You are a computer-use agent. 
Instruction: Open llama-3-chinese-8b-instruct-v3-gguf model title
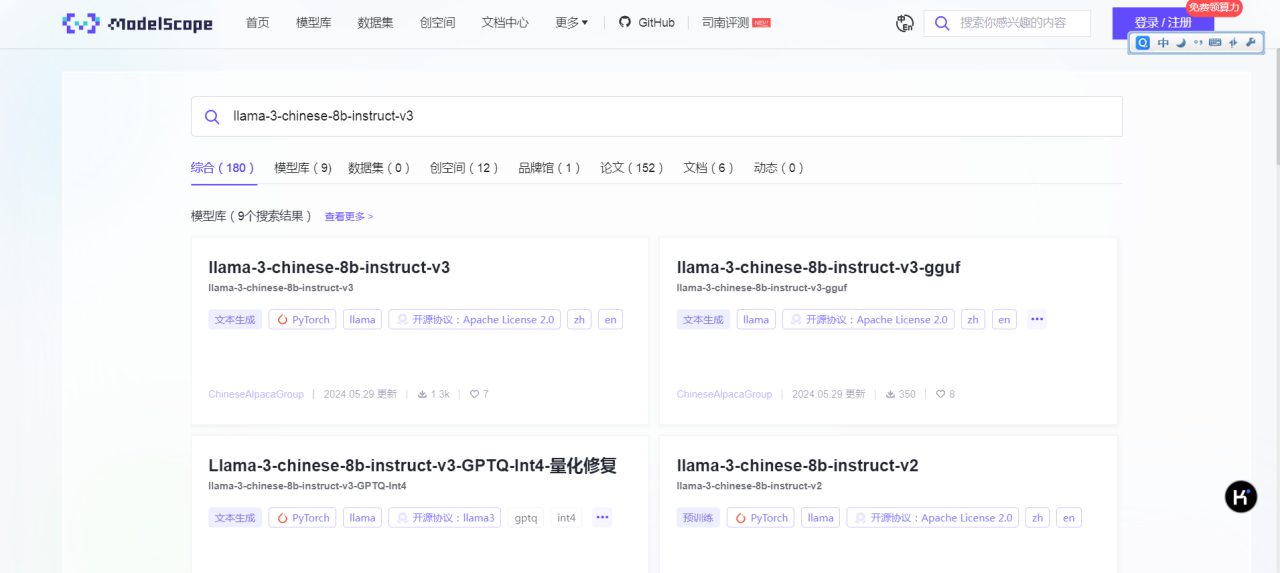(819, 267)
